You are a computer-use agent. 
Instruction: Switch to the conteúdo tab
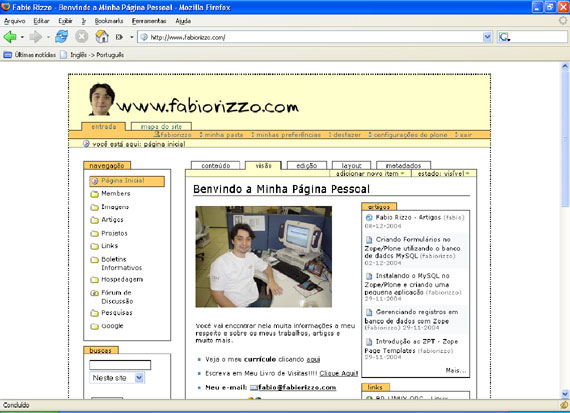click(216, 165)
